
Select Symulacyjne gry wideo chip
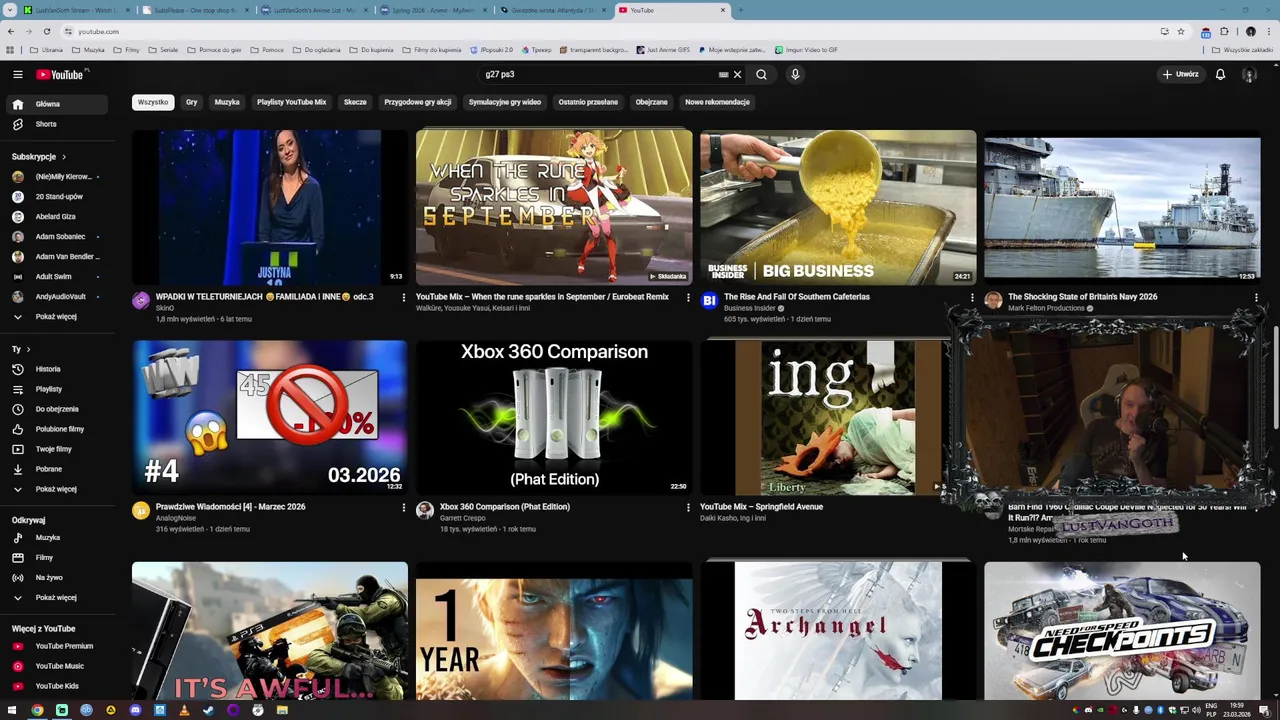point(505,102)
